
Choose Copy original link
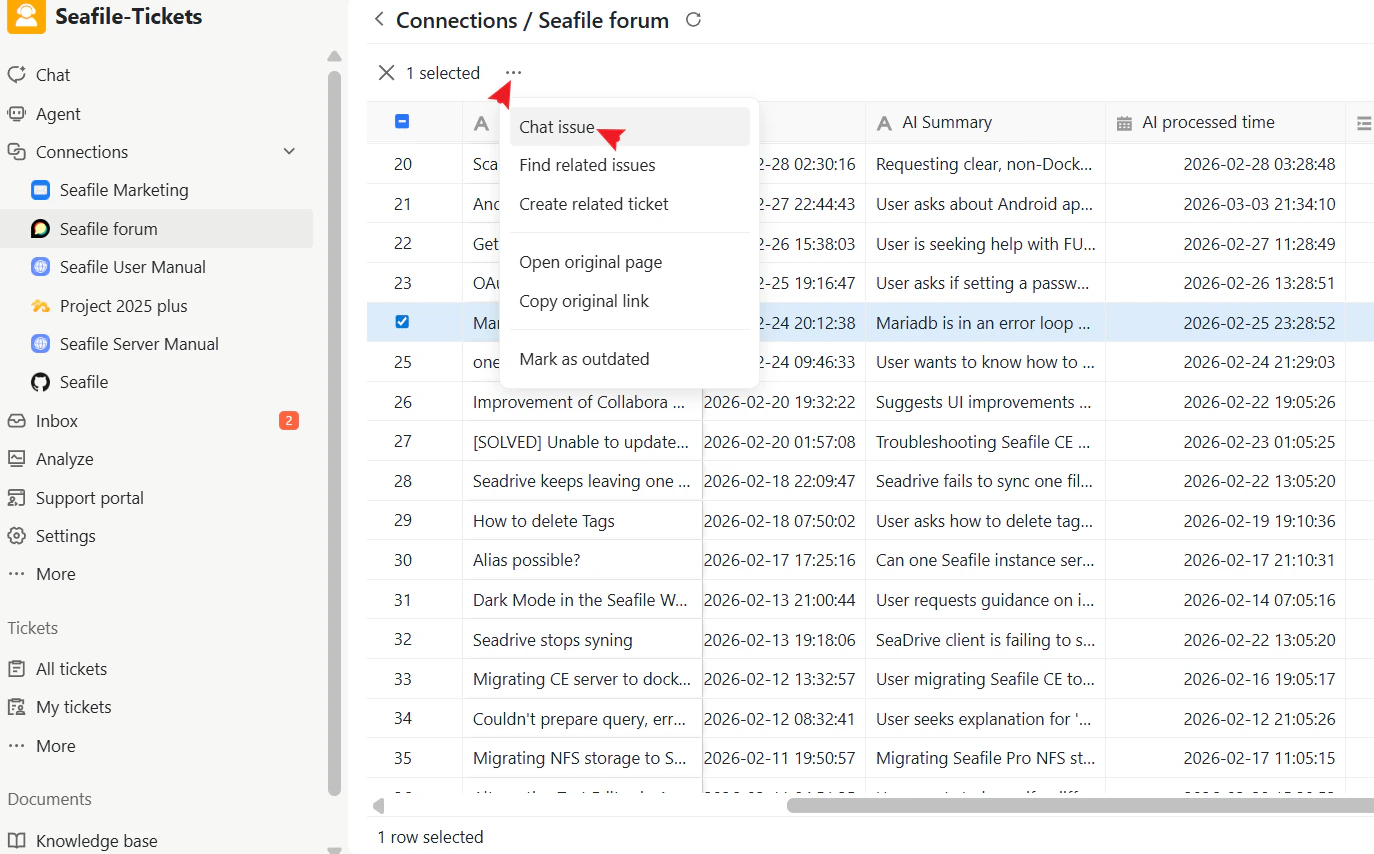tap(629, 301)
